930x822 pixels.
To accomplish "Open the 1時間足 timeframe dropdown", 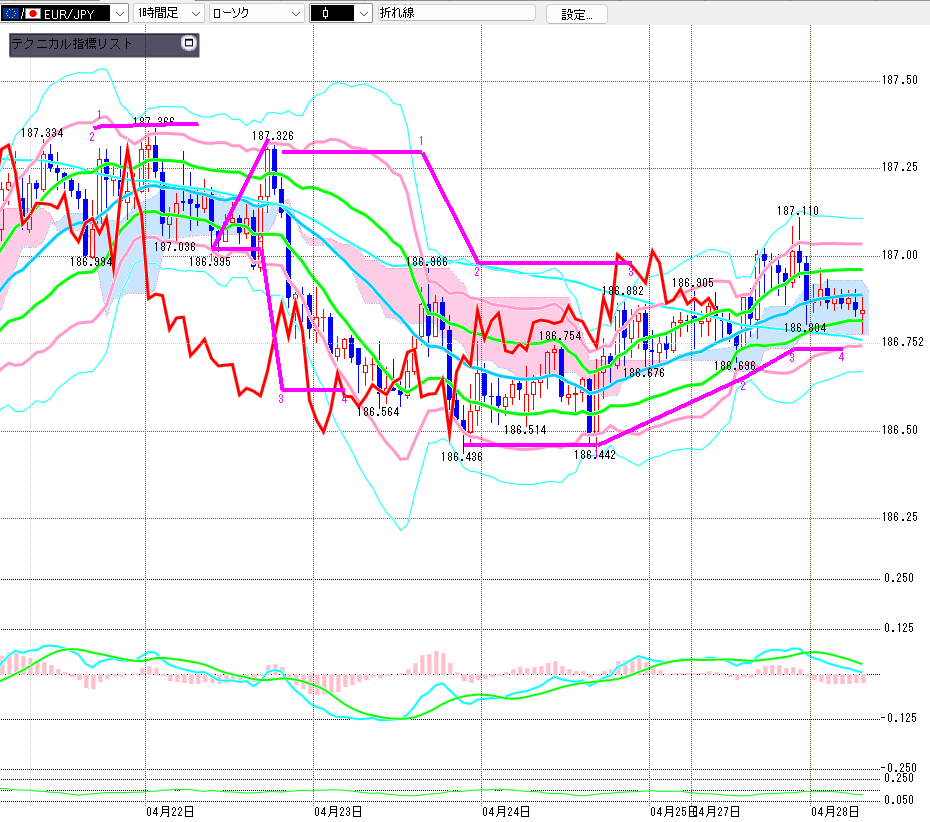I will 193,13.
